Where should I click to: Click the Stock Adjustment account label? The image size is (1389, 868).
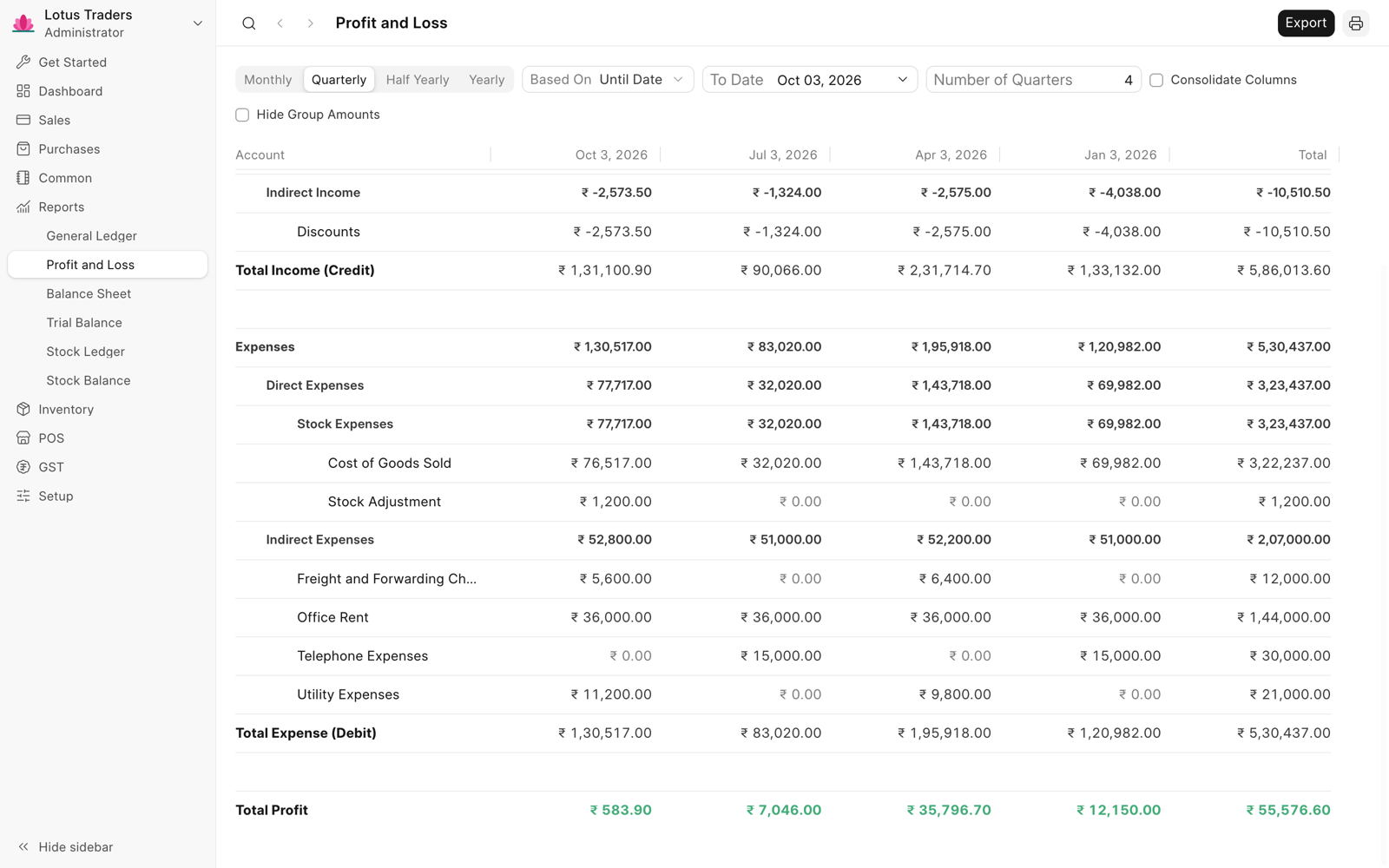pyautogui.click(x=385, y=502)
